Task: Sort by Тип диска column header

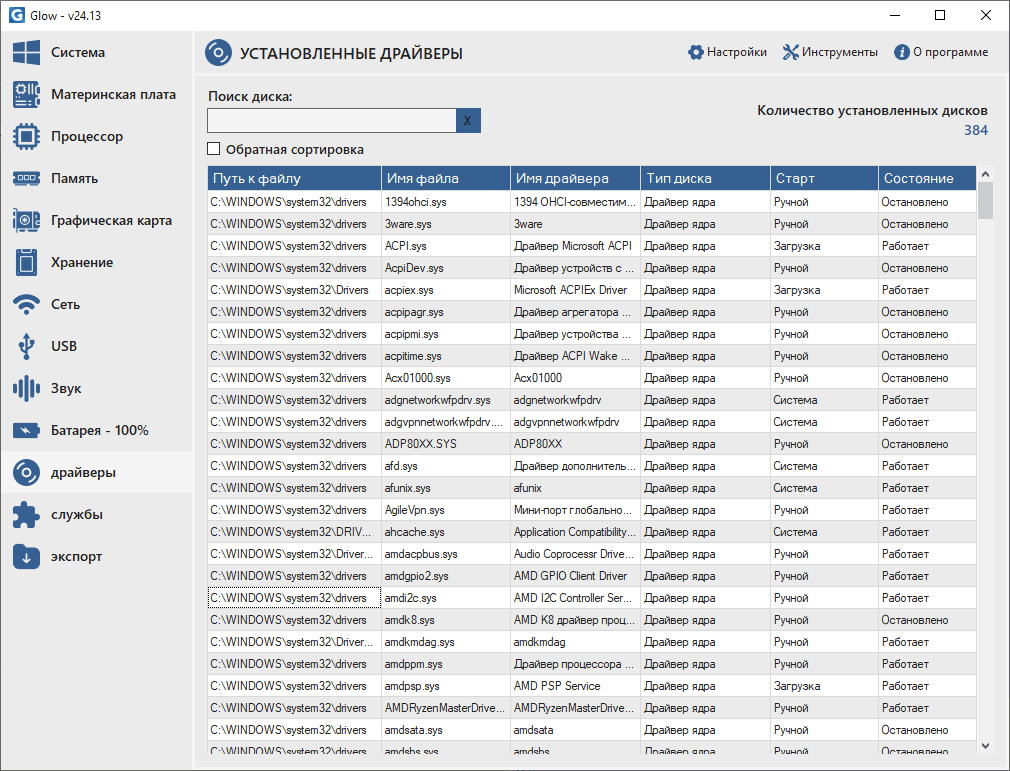Action: coord(706,178)
